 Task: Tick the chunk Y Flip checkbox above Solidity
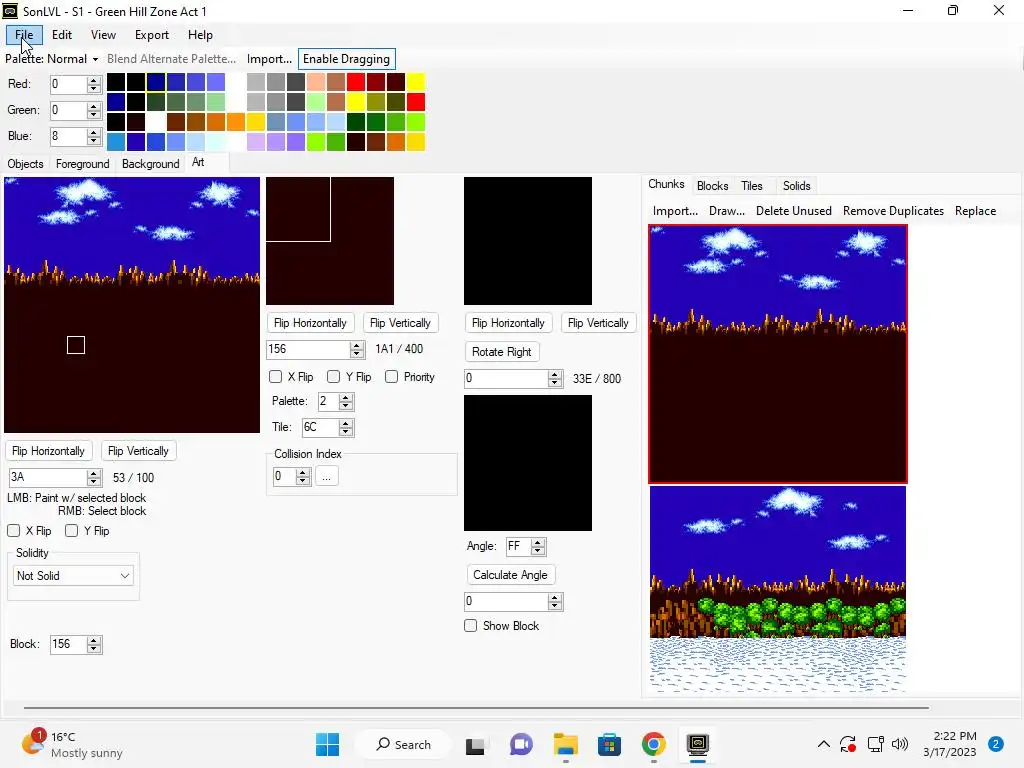click(x=72, y=530)
